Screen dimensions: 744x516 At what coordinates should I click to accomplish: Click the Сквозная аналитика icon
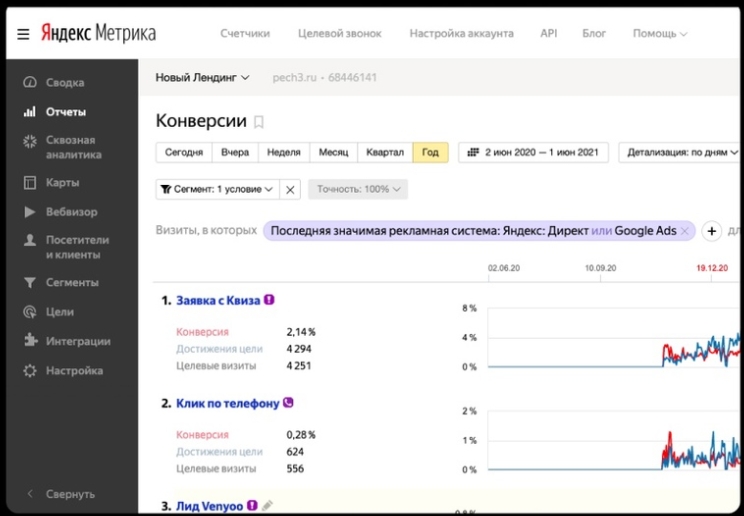pos(30,141)
